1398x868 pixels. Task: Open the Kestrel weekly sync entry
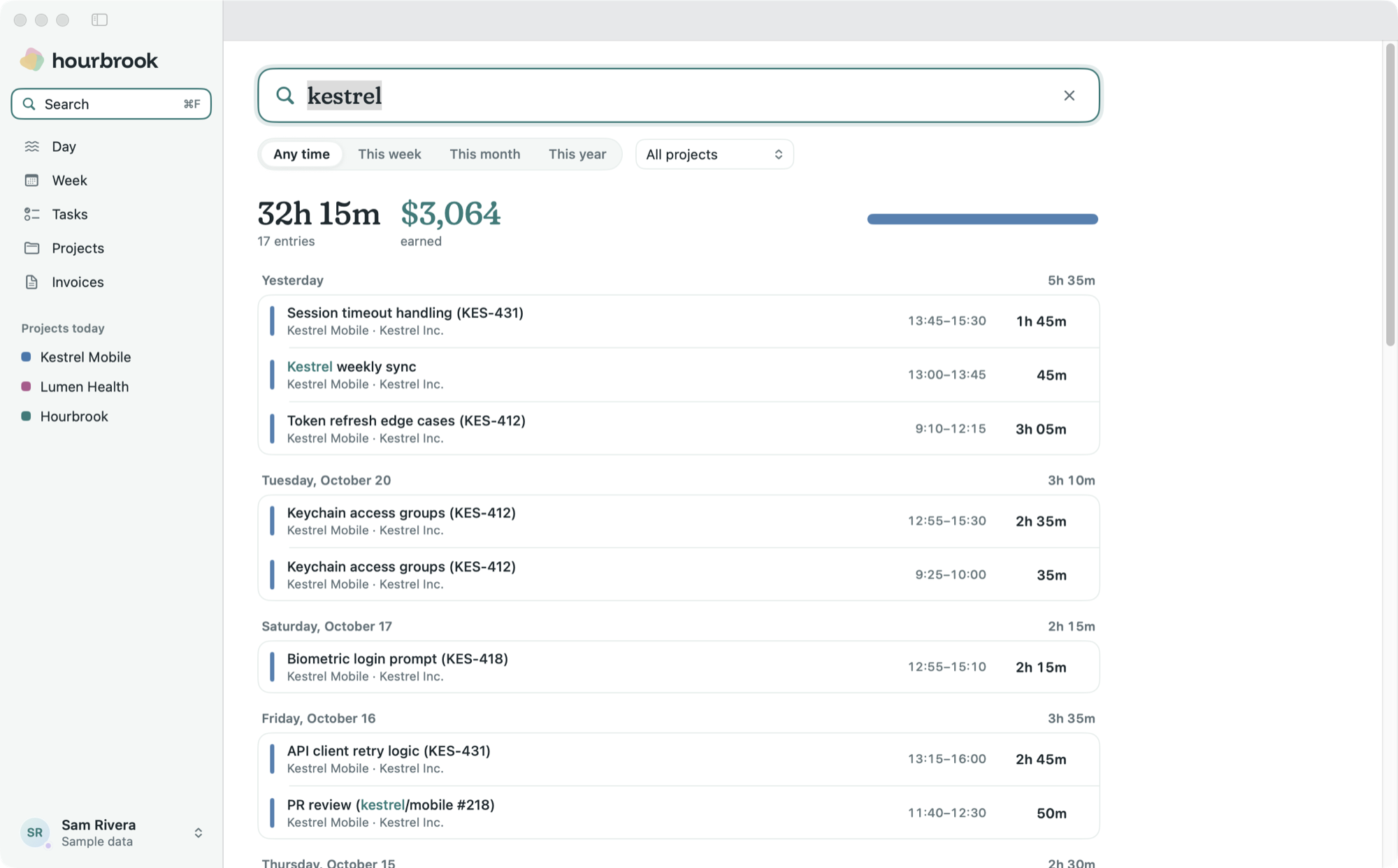coord(678,375)
